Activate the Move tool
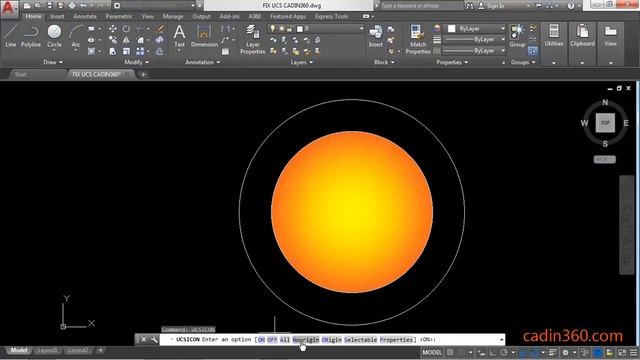 [113, 29]
